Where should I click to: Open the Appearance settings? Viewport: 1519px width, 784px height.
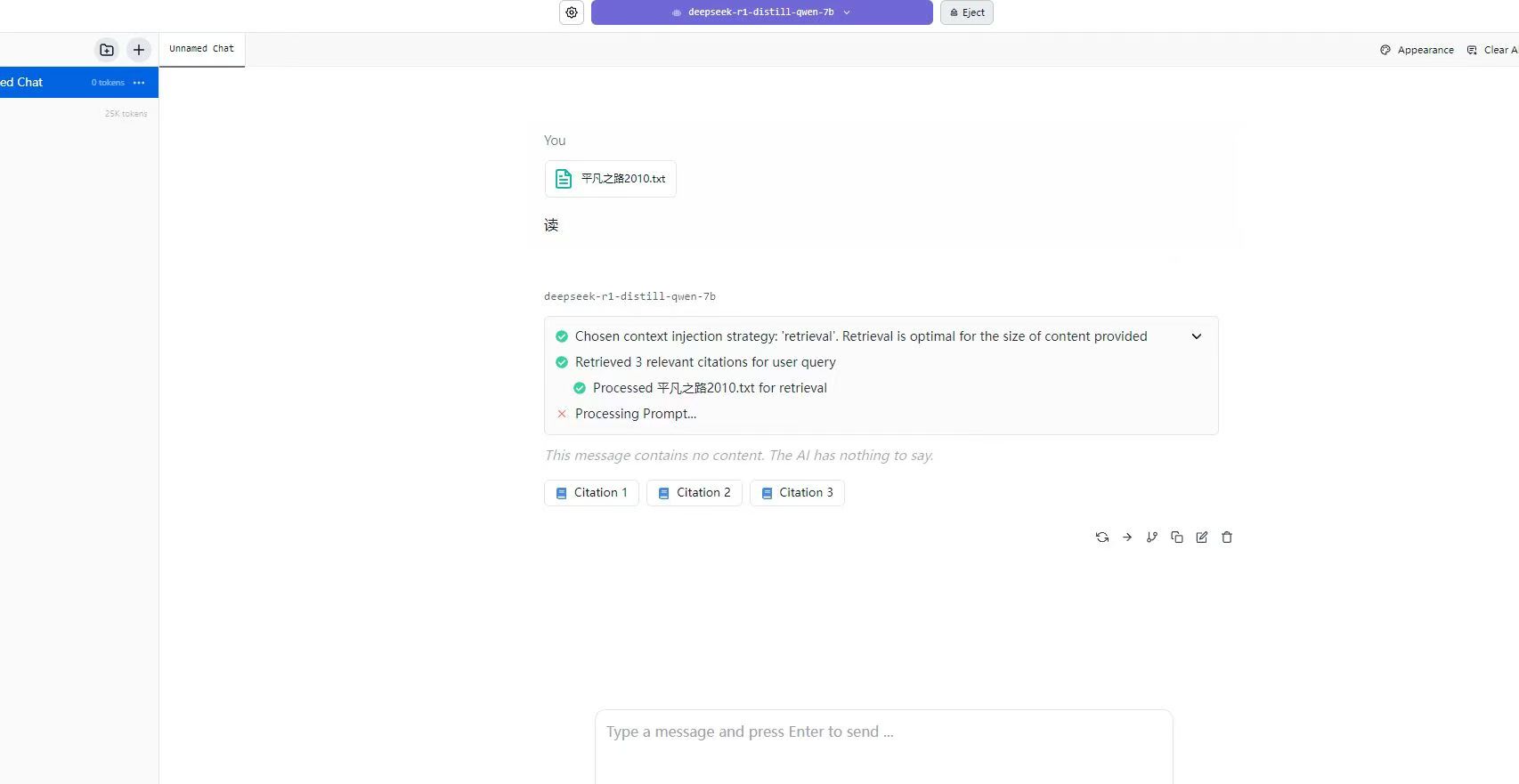click(1417, 50)
